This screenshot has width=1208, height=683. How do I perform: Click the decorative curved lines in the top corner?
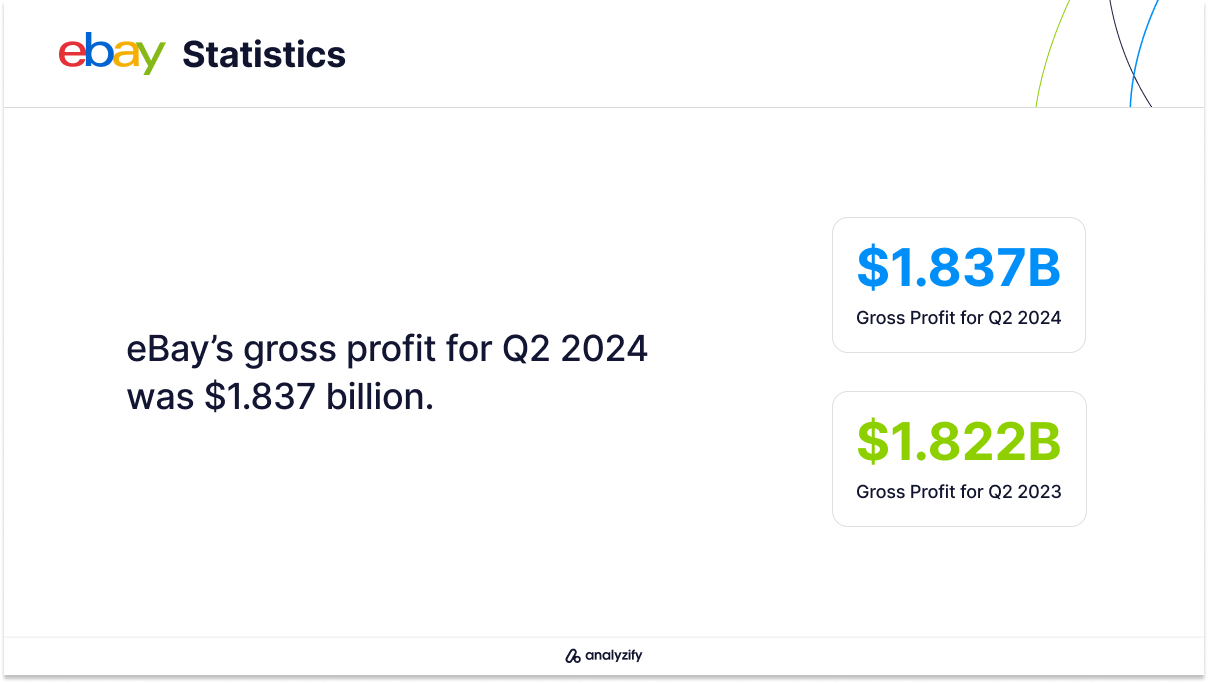tap(1097, 53)
